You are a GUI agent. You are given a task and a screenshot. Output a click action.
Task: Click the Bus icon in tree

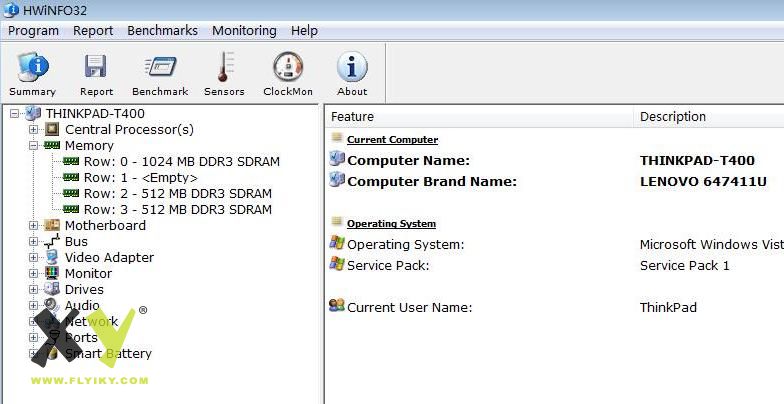pos(52,242)
